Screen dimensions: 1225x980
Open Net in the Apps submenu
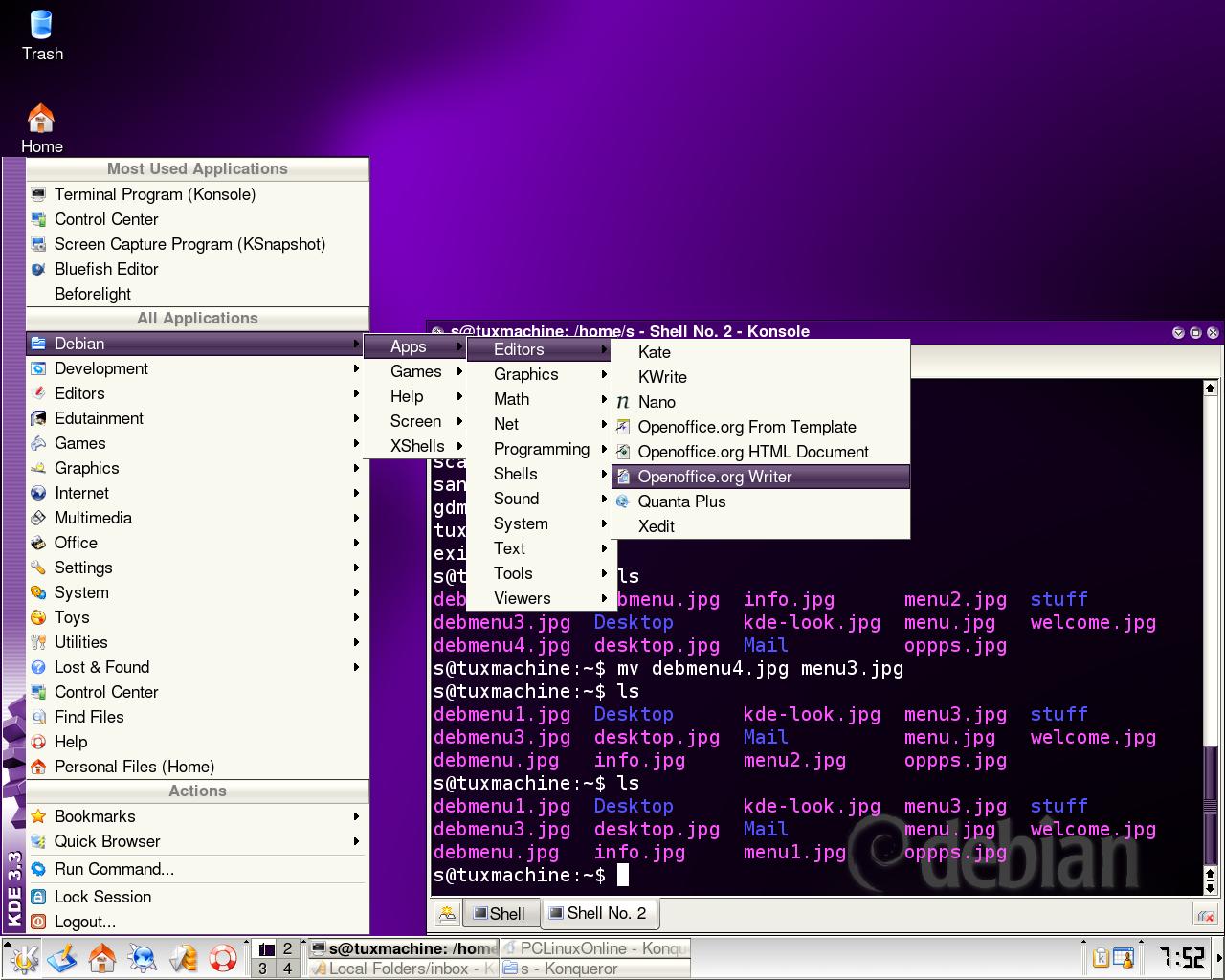[541, 424]
